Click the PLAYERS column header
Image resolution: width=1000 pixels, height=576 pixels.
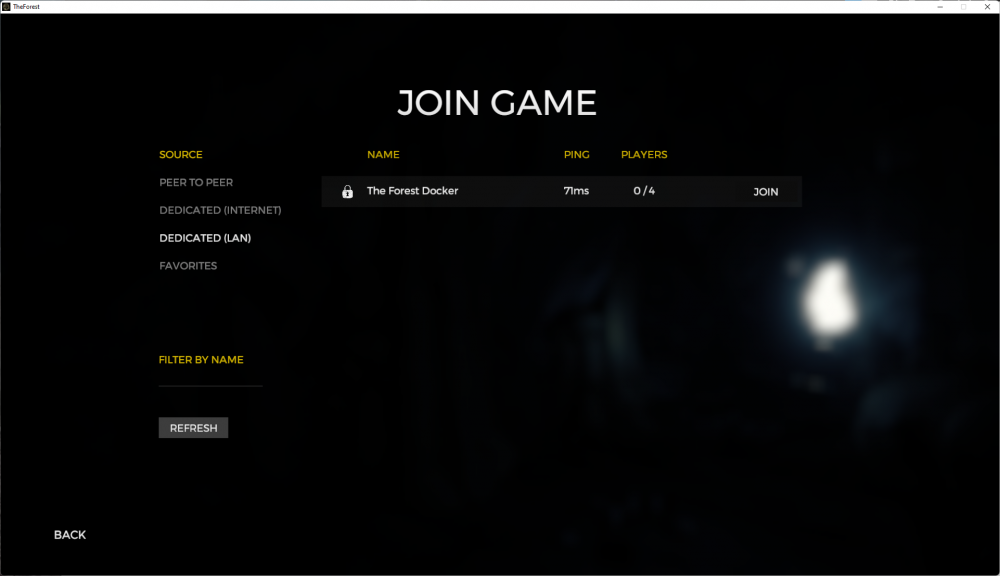pos(643,155)
